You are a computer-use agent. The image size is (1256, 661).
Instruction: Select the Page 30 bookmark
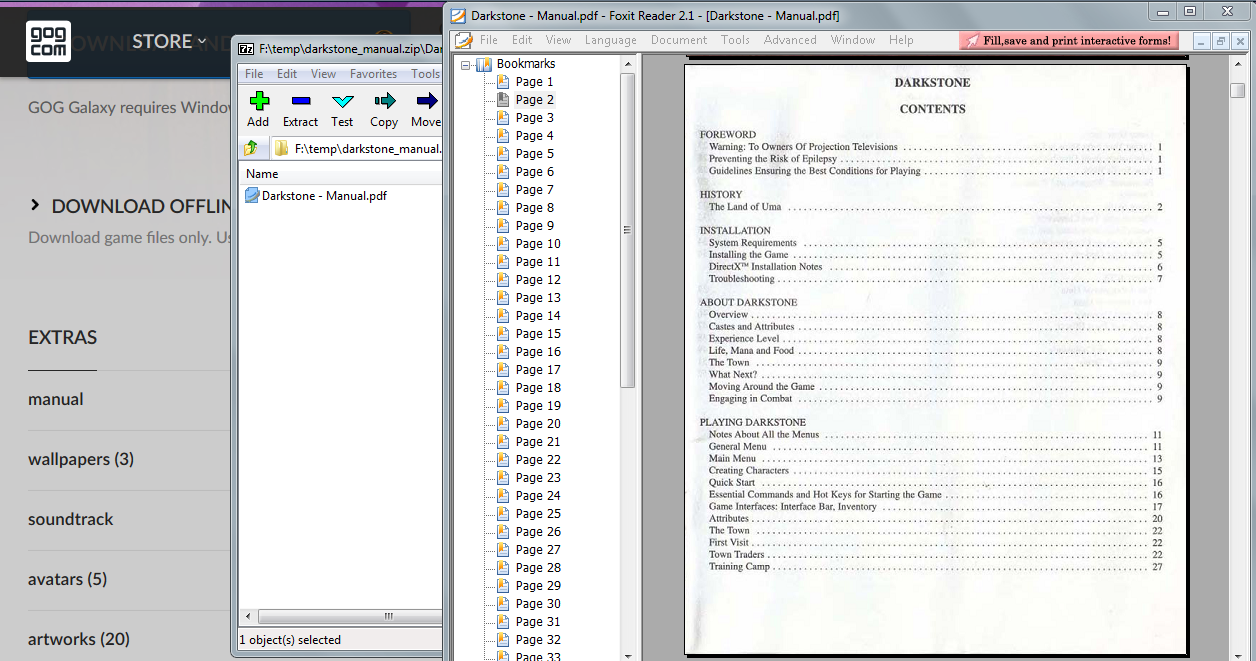[538, 604]
